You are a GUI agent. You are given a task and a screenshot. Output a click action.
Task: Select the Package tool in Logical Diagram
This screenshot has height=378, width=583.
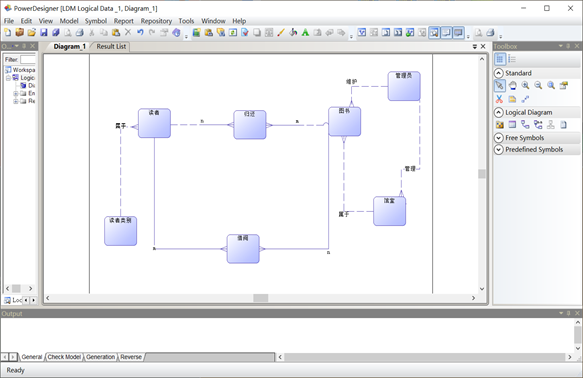[x=500, y=125]
